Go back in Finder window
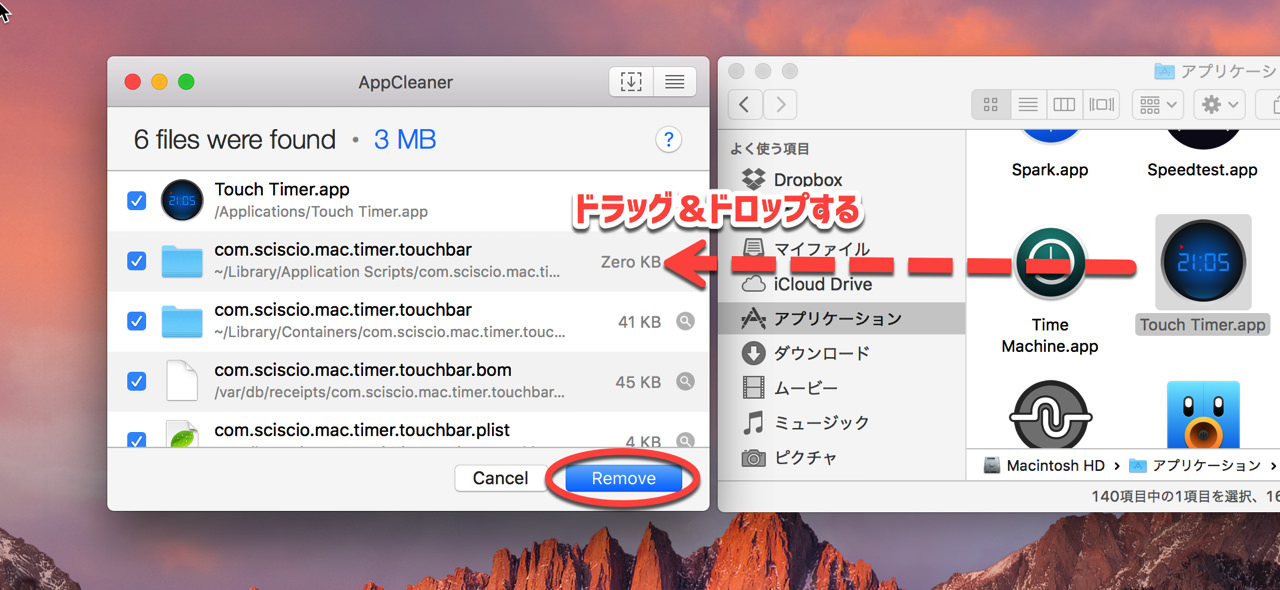Screen dimensions: 1280x590 pos(745,103)
